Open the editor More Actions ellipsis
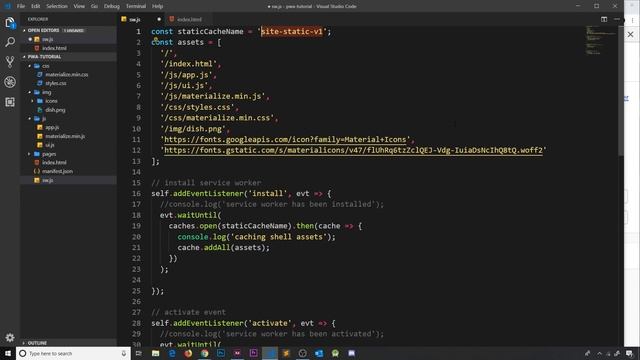640x360 pixels. 617,19
